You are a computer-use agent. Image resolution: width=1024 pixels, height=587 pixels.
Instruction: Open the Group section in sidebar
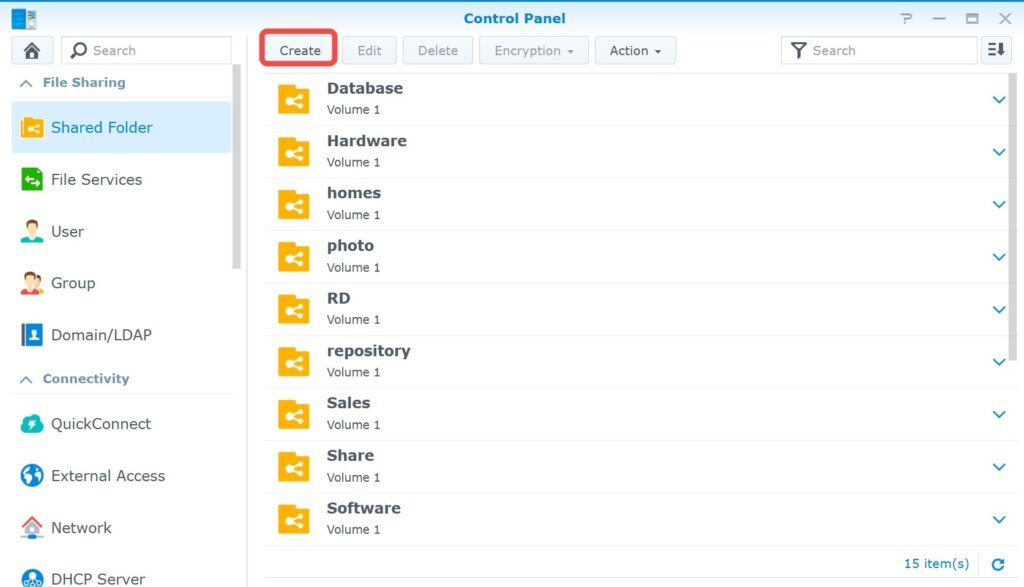coord(72,283)
